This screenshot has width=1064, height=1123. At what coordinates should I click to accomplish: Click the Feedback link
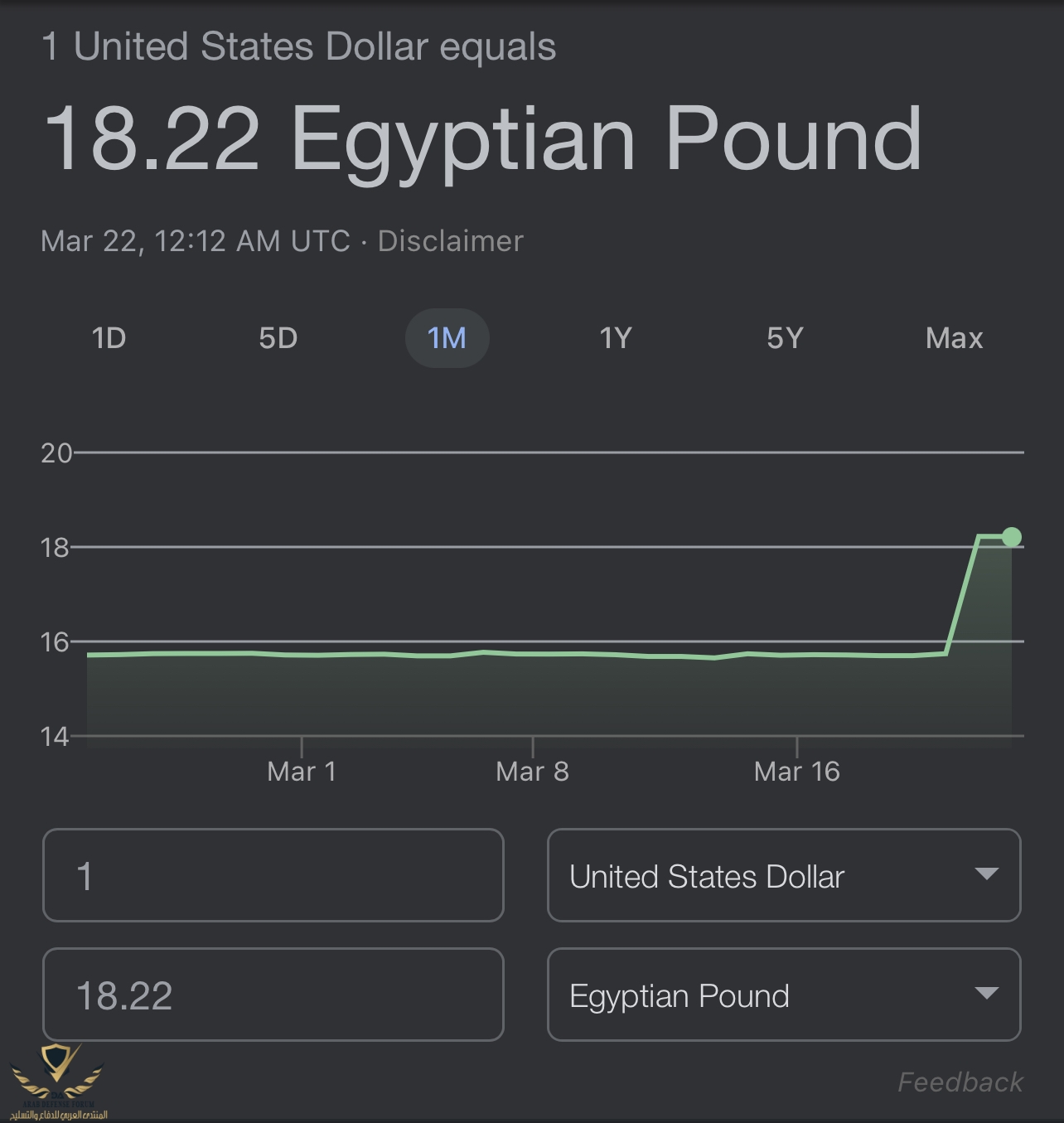(x=960, y=1082)
